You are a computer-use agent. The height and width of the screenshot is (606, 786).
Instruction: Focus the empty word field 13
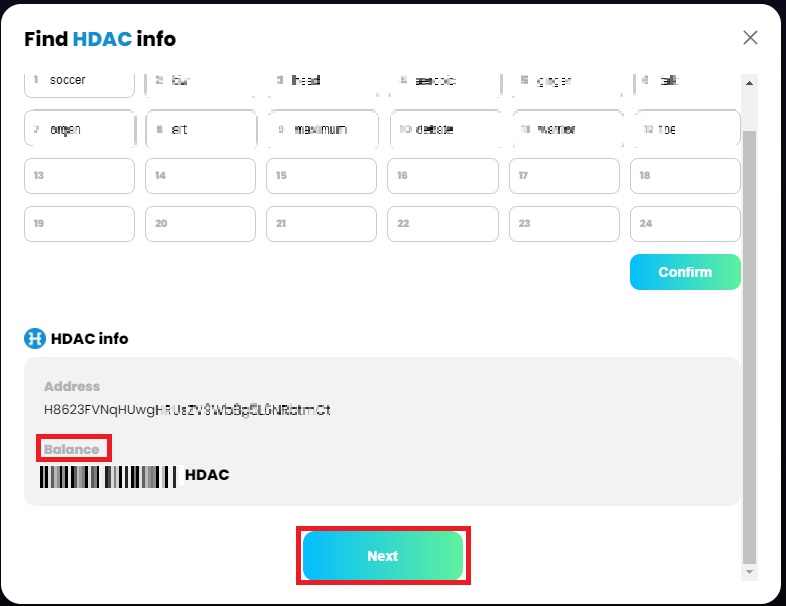[x=79, y=175]
